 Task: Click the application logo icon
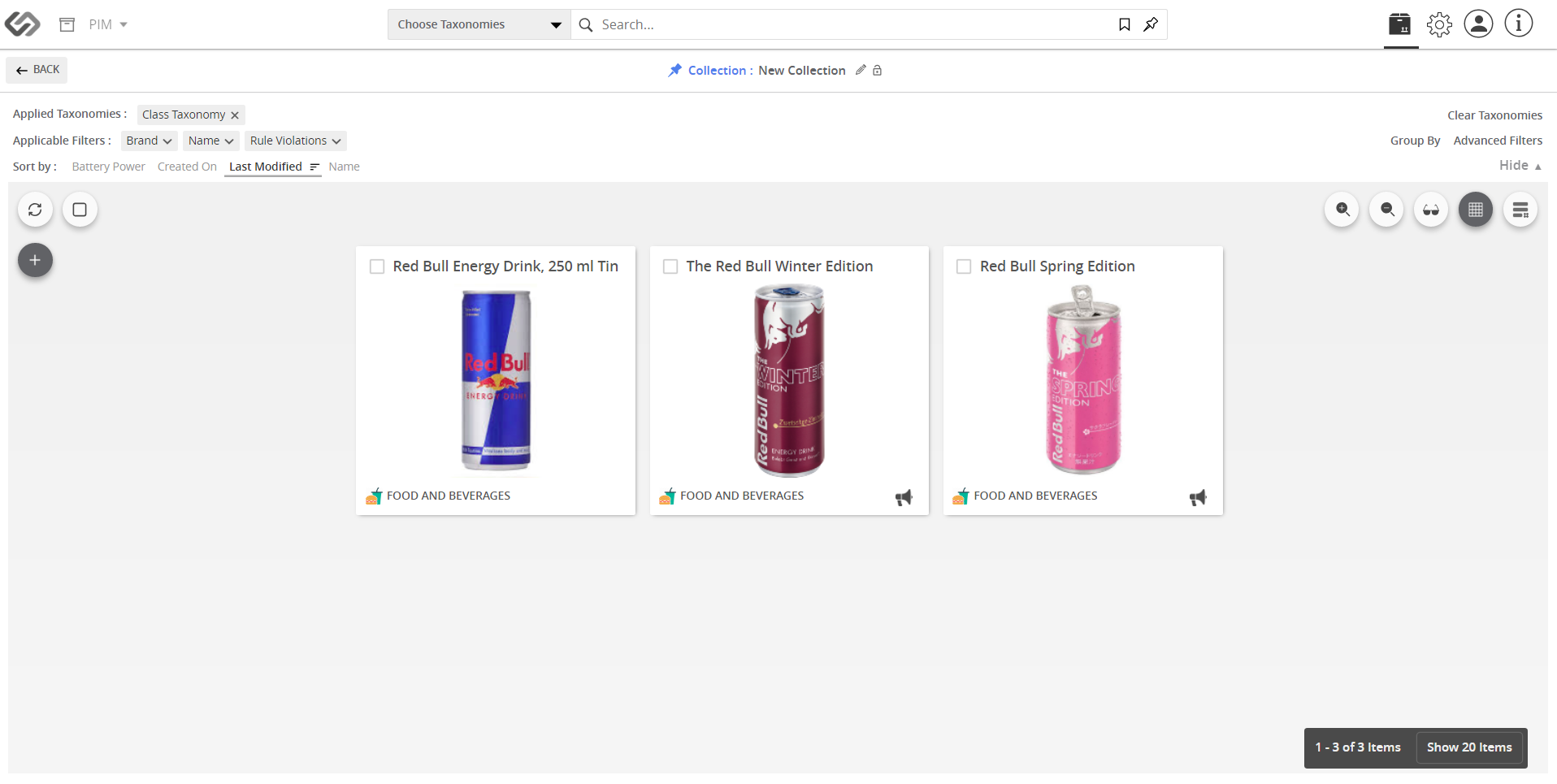coord(22,24)
